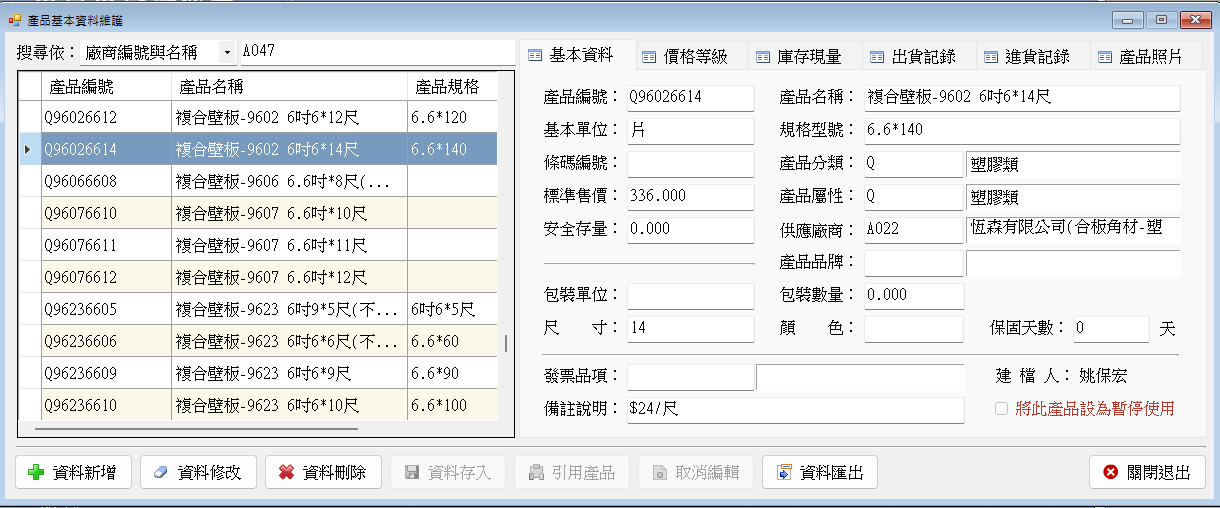Click the product list vertical scrollbar thumb

(506, 343)
